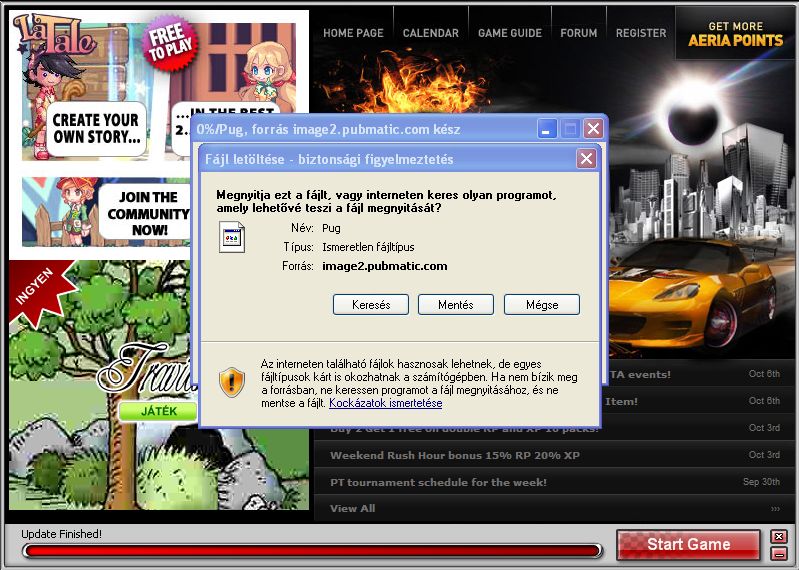The image size is (799, 570).
Task: Click the Ismeretlen fájltípus type text
Action: [368, 247]
